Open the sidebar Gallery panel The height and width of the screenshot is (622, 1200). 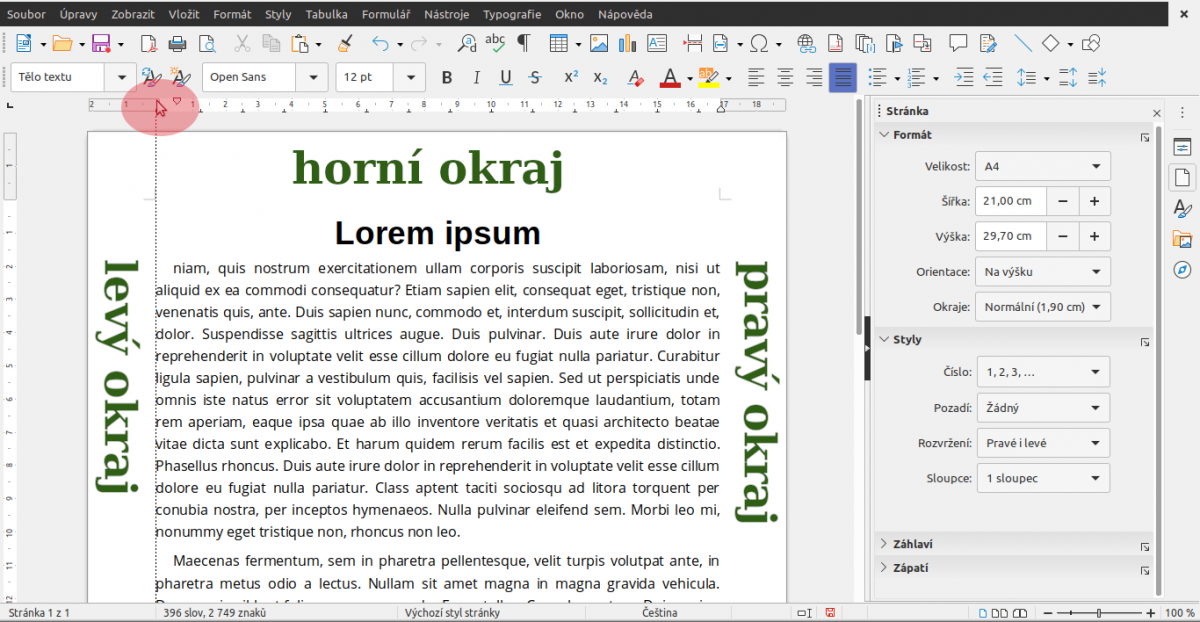(1182, 240)
